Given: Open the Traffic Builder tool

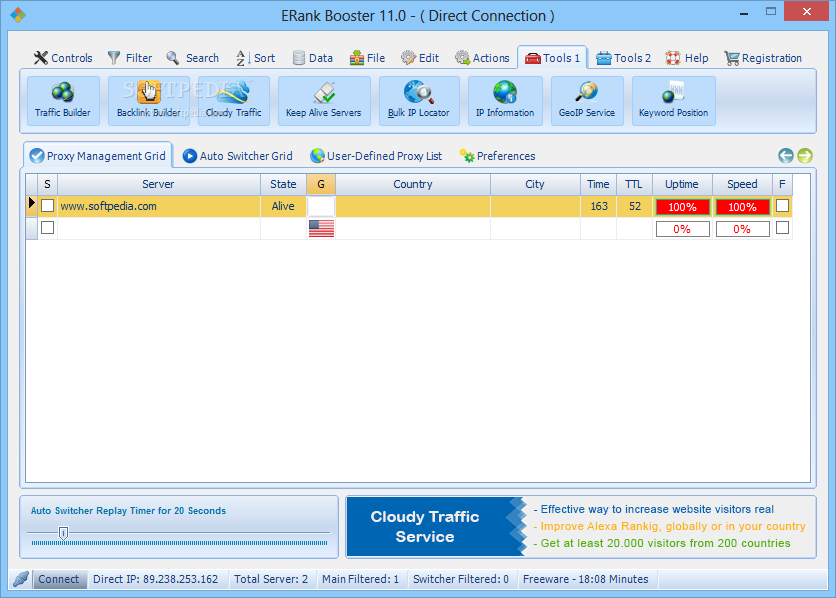Looking at the screenshot, I should 63,101.
